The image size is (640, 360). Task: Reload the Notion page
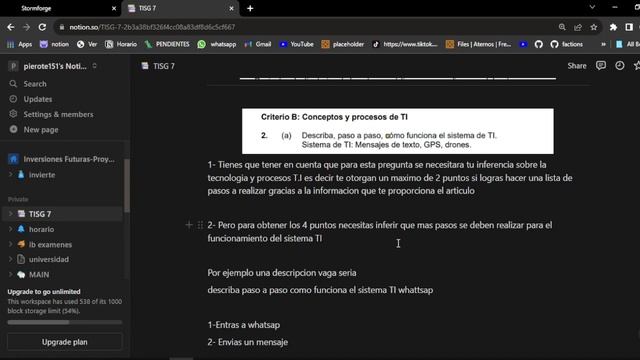tap(42, 27)
